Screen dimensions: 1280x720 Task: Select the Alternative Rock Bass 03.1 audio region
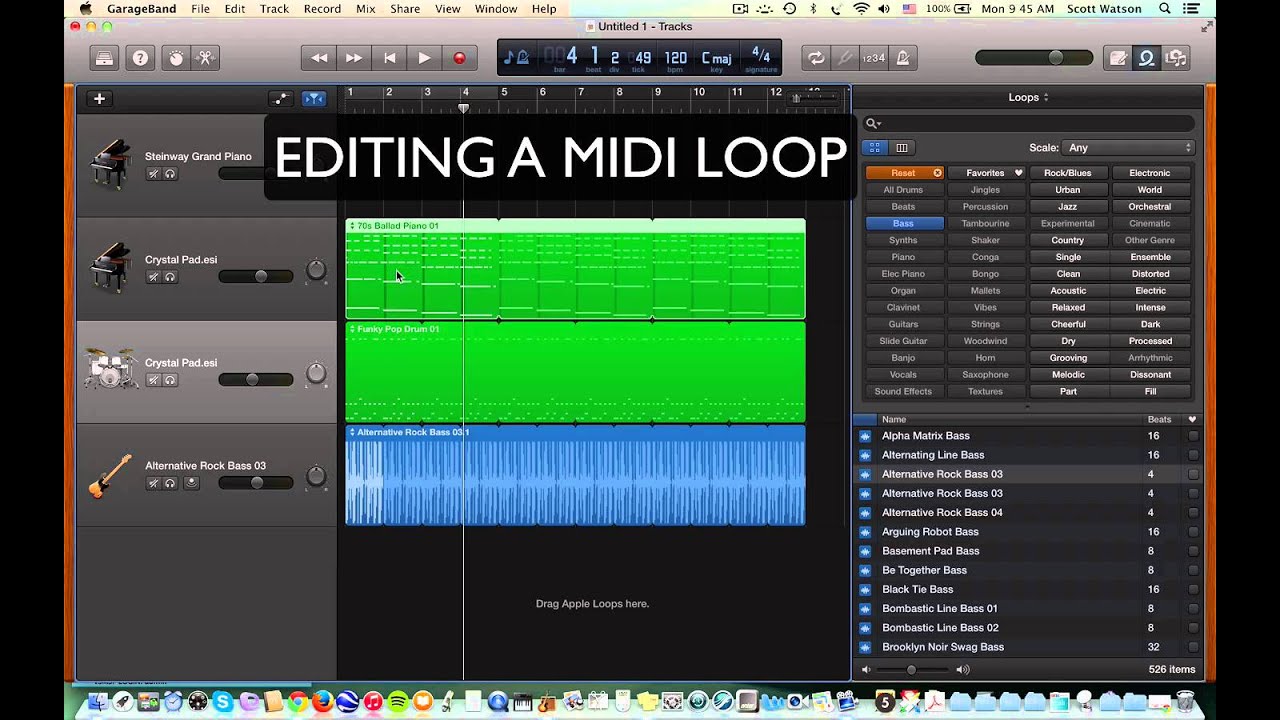pos(575,476)
